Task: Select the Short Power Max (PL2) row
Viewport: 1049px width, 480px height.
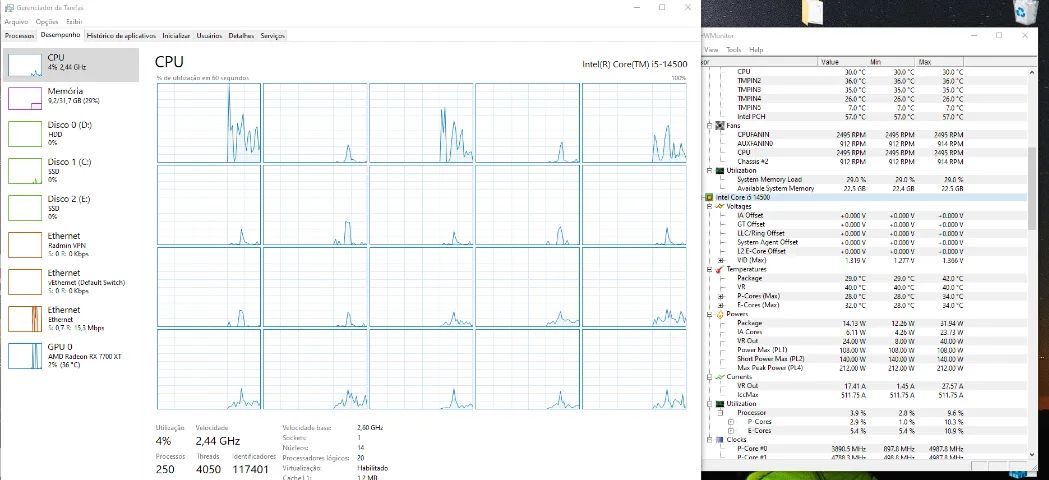Action: (864, 359)
